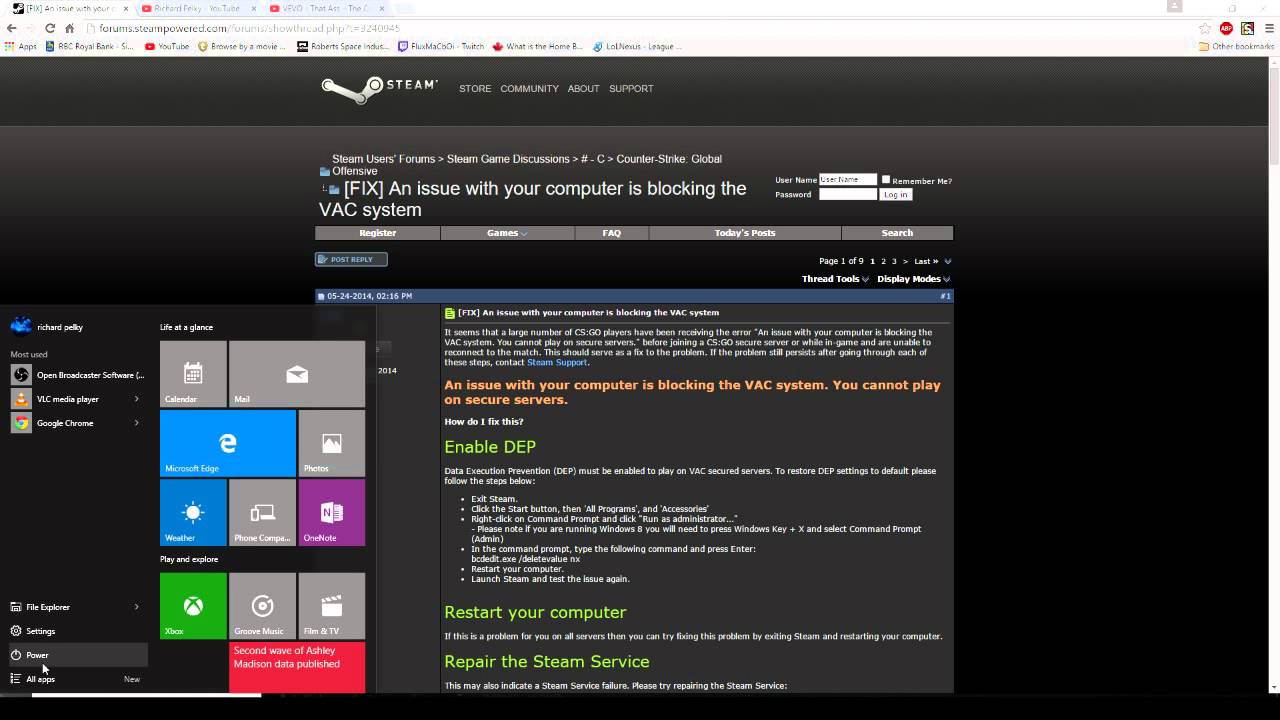Open the Xbox tile
Screen dimensions: 1280x720
click(193, 606)
